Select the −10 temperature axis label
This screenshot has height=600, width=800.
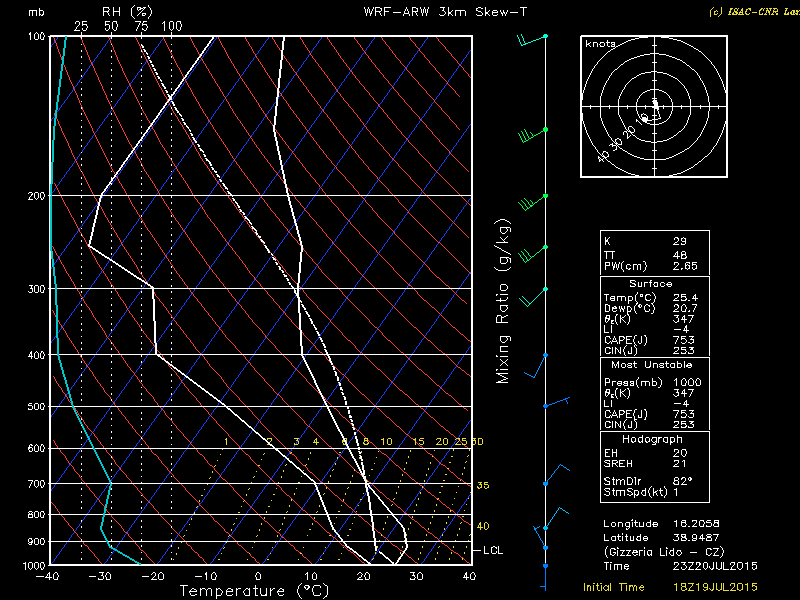point(205,577)
